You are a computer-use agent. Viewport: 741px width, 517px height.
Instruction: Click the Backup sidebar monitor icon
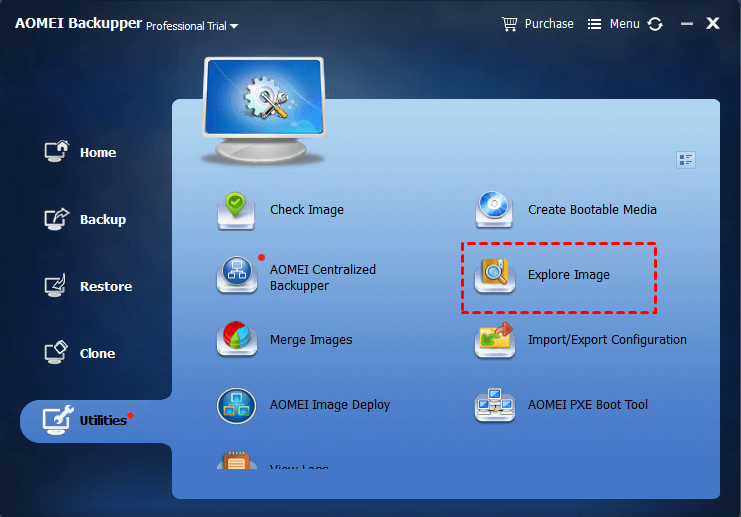pyautogui.click(x=57, y=219)
